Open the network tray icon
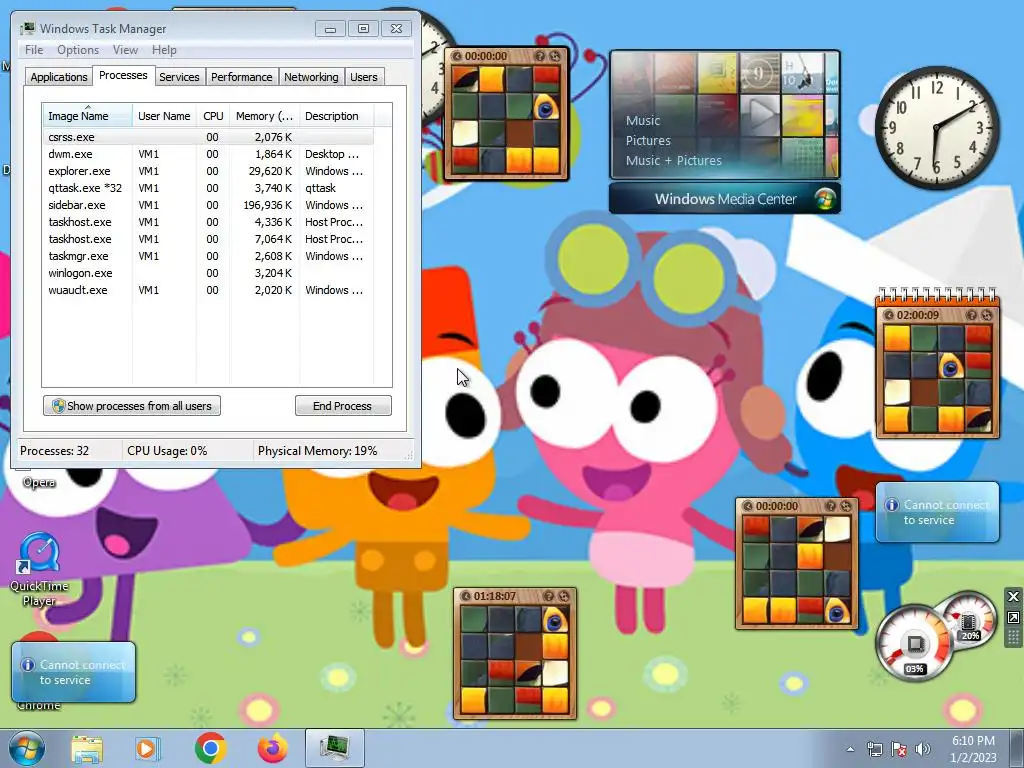Image resolution: width=1024 pixels, height=768 pixels. click(874, 749)
